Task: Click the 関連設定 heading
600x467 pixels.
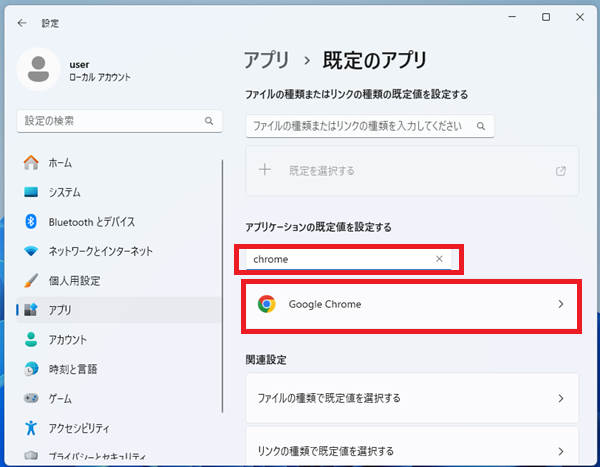Action: pyautogui.click(x=266, y=360)
